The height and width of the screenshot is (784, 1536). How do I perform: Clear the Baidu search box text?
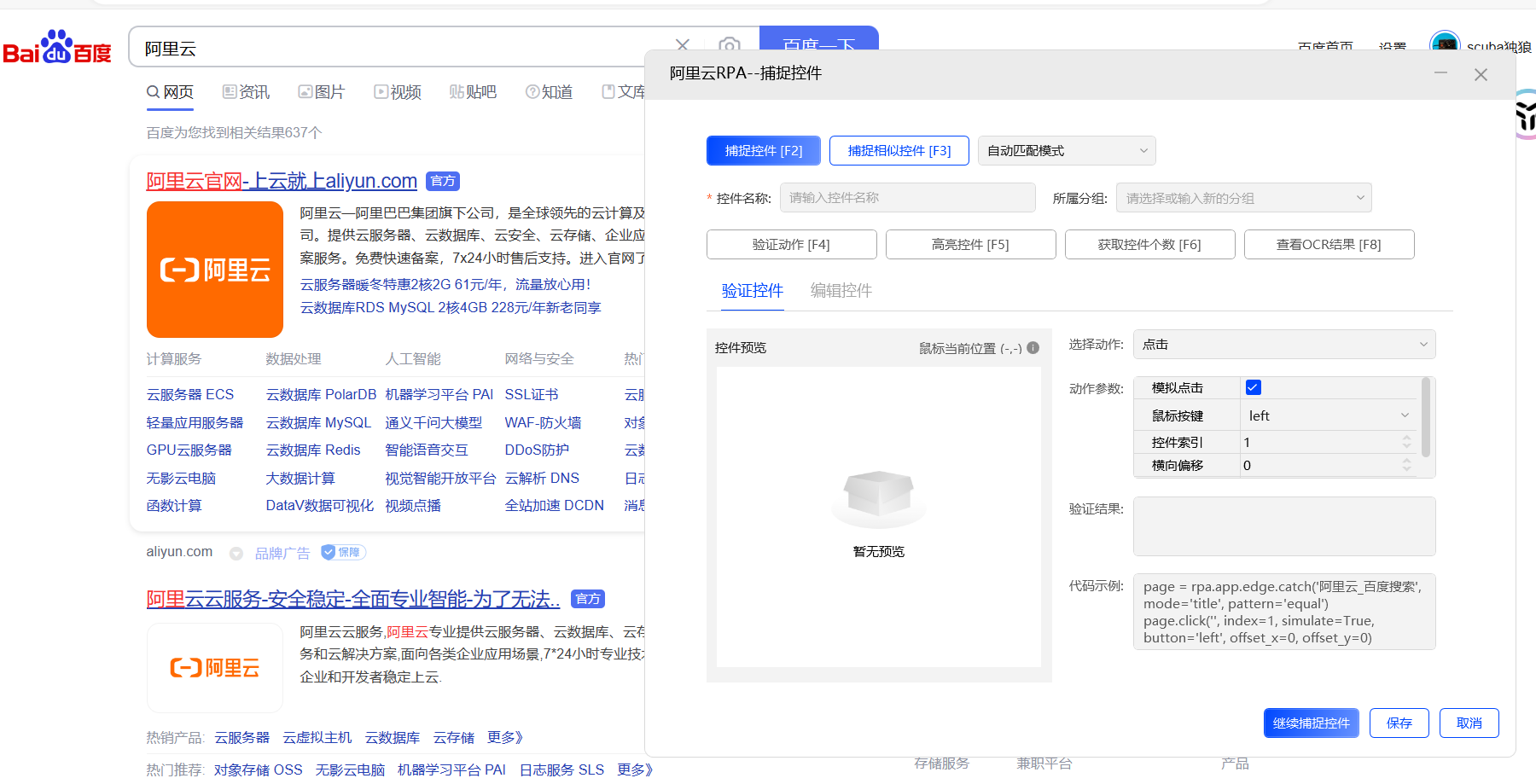(683, 45)
